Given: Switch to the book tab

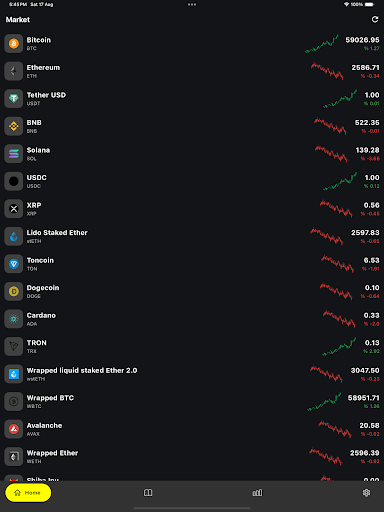Looking at the screenshot, I should point(148,493).
